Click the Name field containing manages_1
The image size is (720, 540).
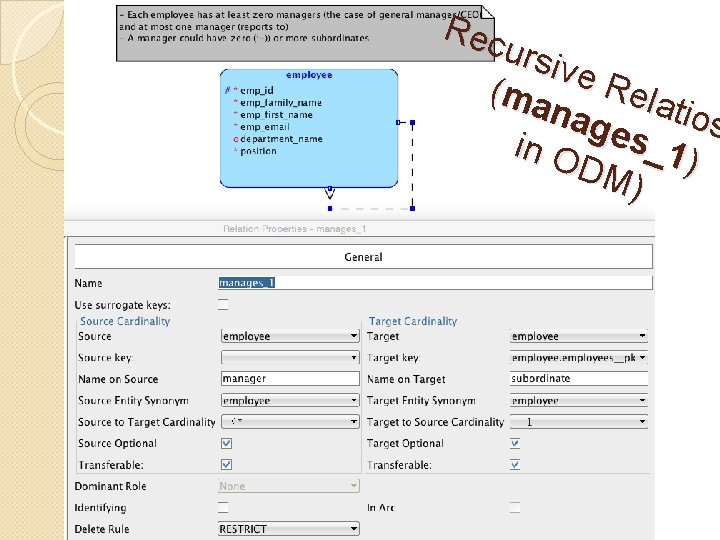[x=435, y=282]
